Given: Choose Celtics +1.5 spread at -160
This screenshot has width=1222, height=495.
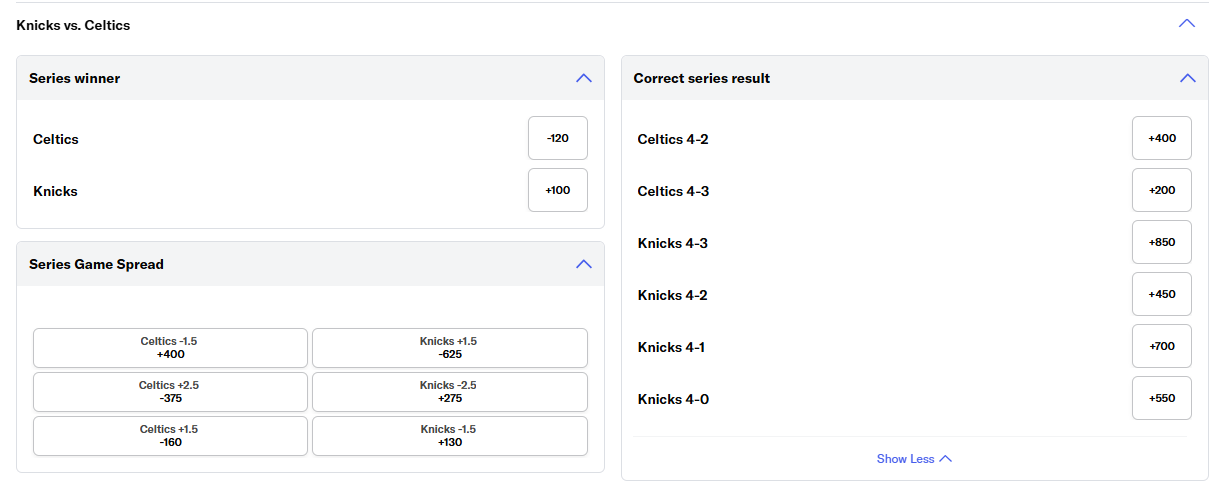Looking at the screenshot, I should [x=170, y=436].
